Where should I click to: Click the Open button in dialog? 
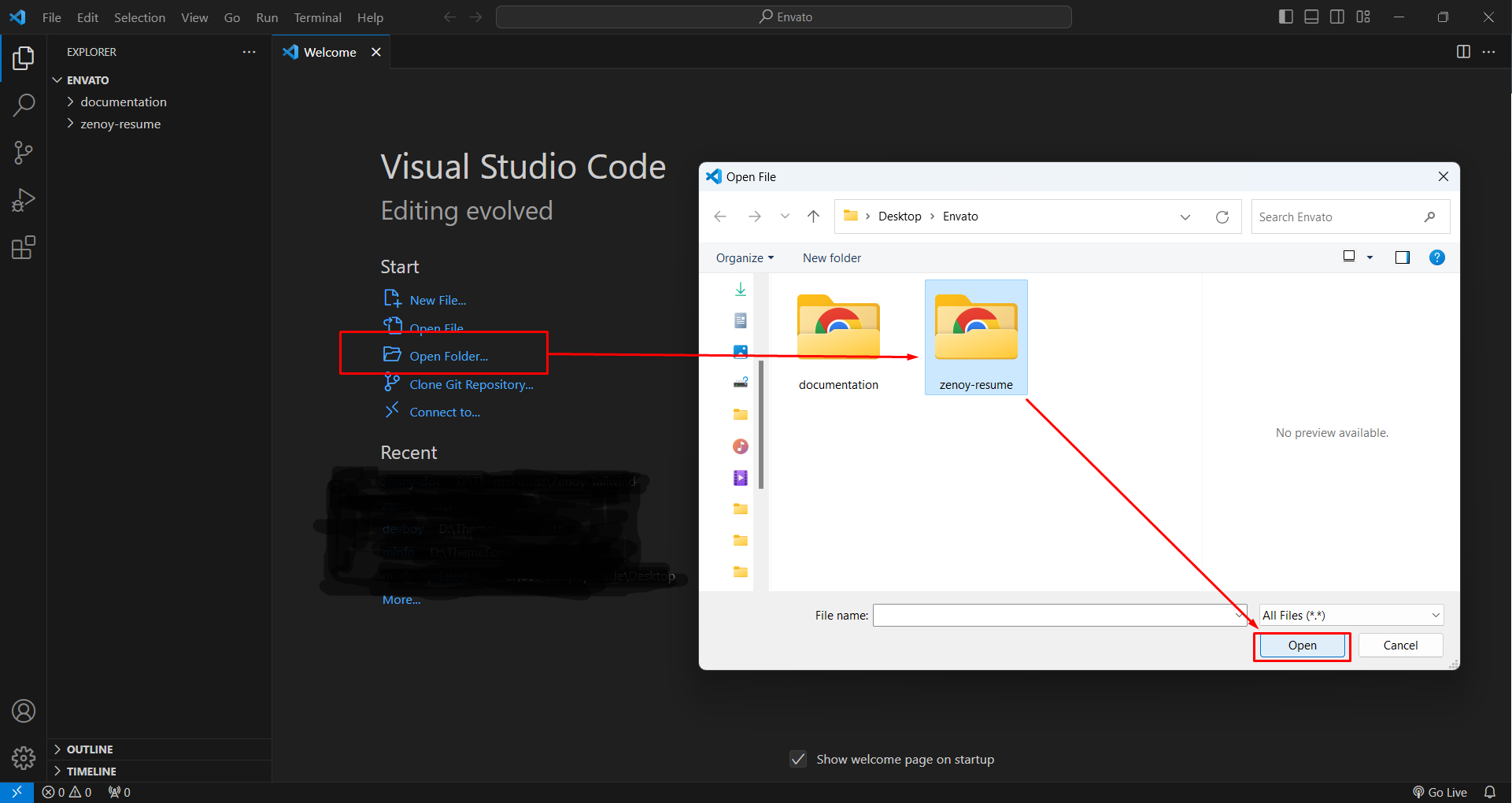click(1303, 646)
